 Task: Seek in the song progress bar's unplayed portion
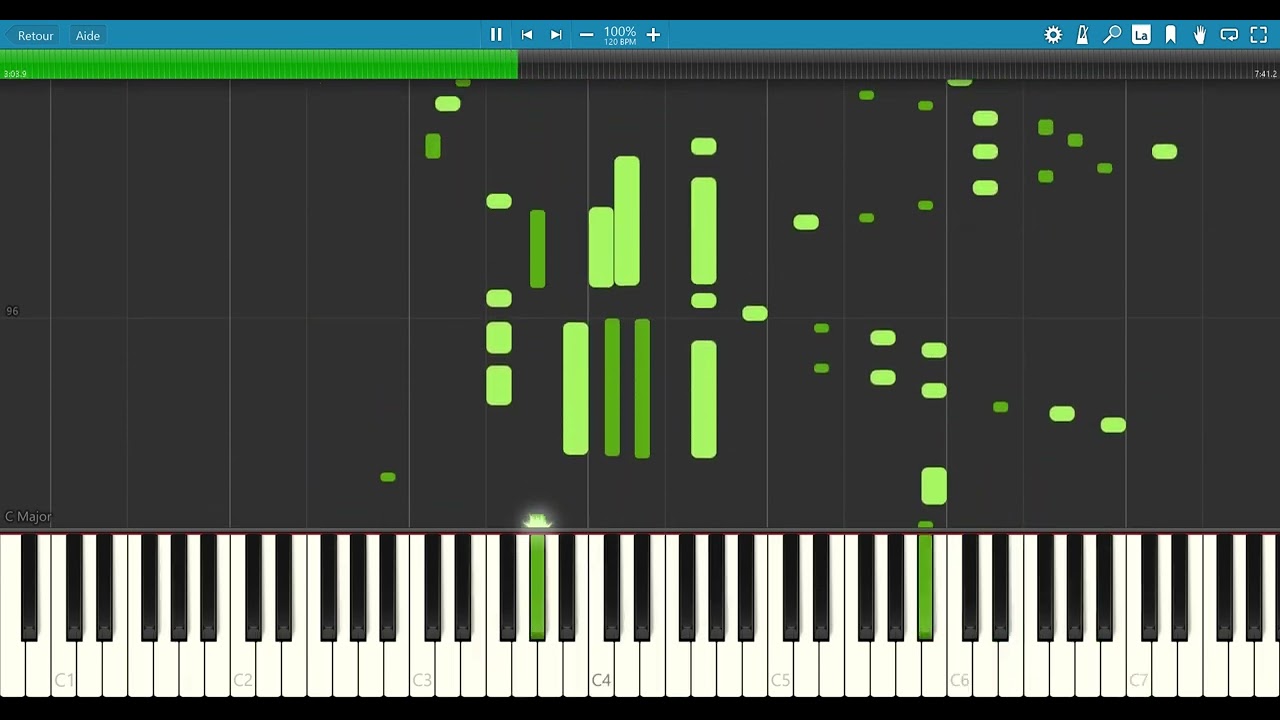[898, 65]
